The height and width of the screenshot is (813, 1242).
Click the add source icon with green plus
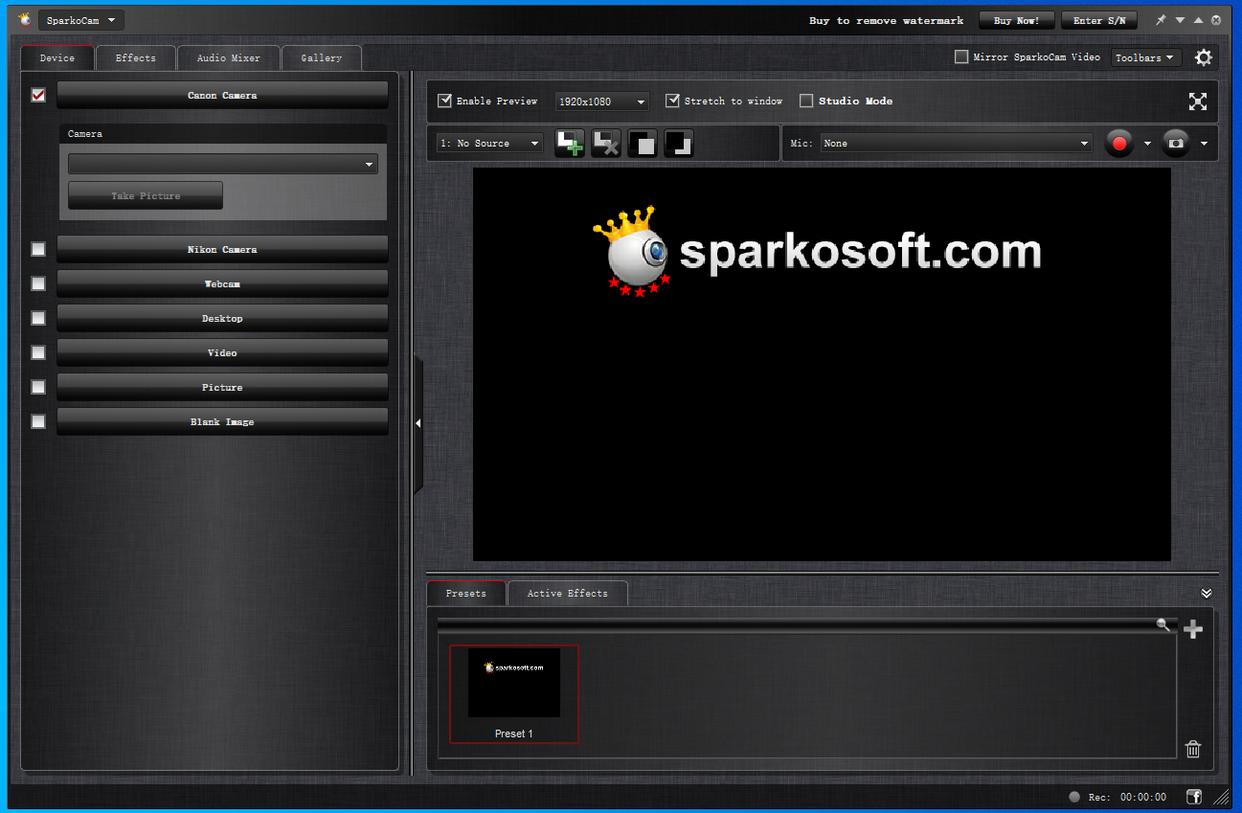pyautogui.click(x=569, y=144)
